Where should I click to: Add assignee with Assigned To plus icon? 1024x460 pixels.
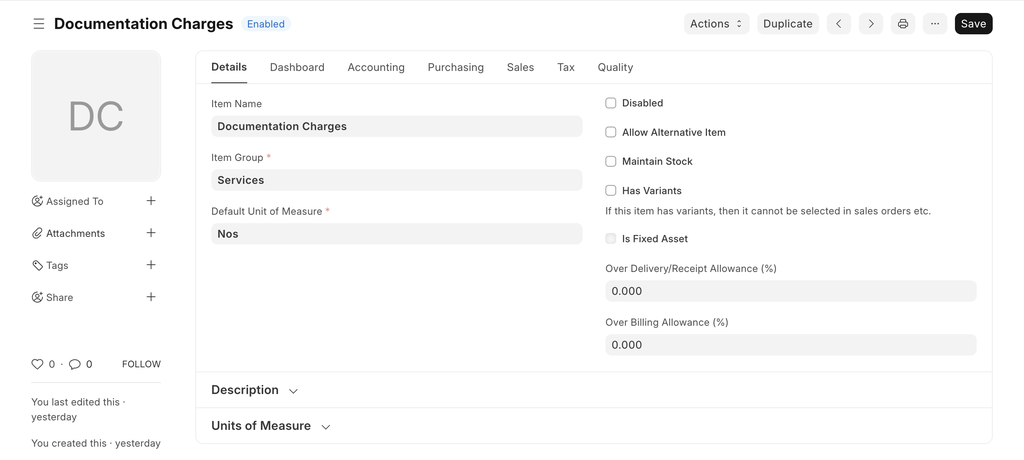(x=151, y=201)
